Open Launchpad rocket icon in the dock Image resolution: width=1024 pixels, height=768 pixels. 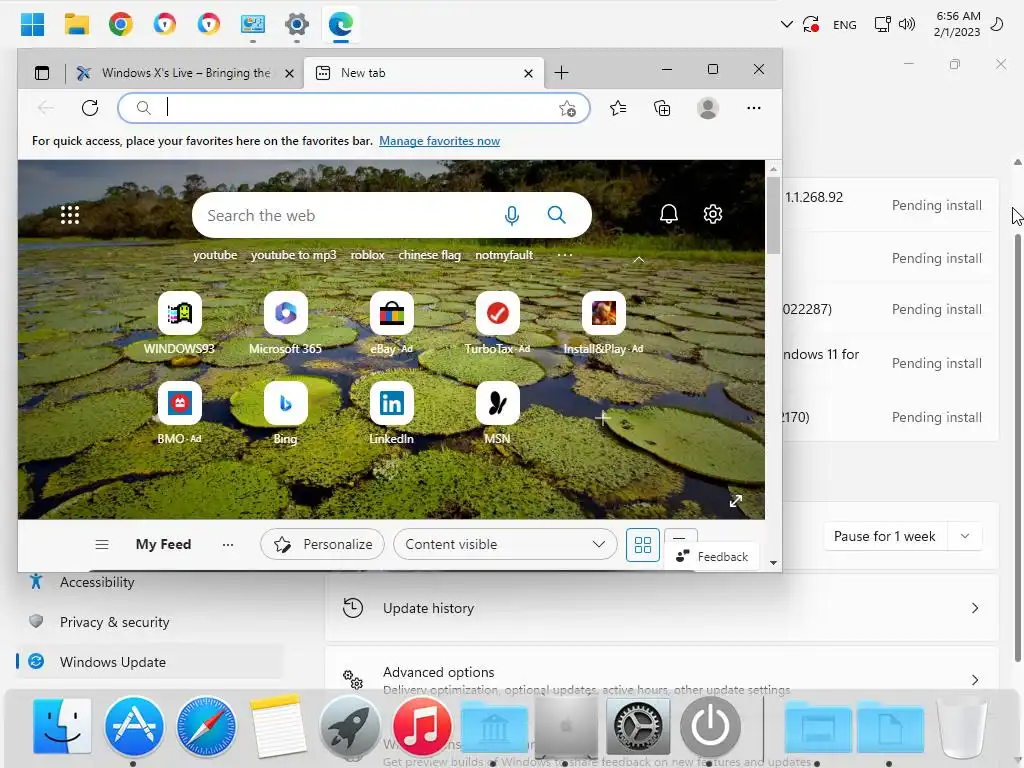pyautogui.click(x=349, y=726)
